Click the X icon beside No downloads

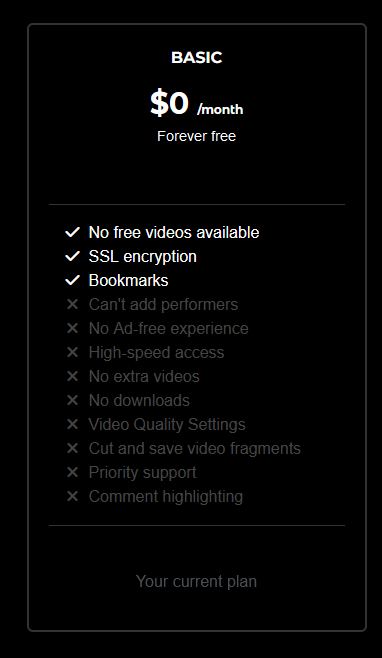coord(73,400)
